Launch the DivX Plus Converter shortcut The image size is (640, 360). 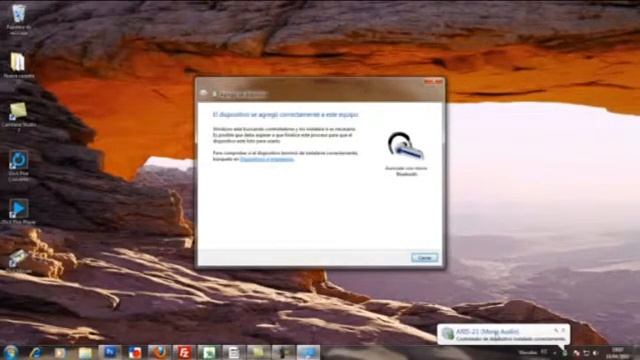pos(18,166)
